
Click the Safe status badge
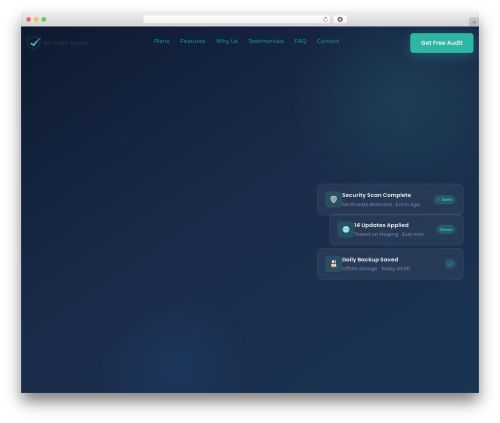point(444,199)
